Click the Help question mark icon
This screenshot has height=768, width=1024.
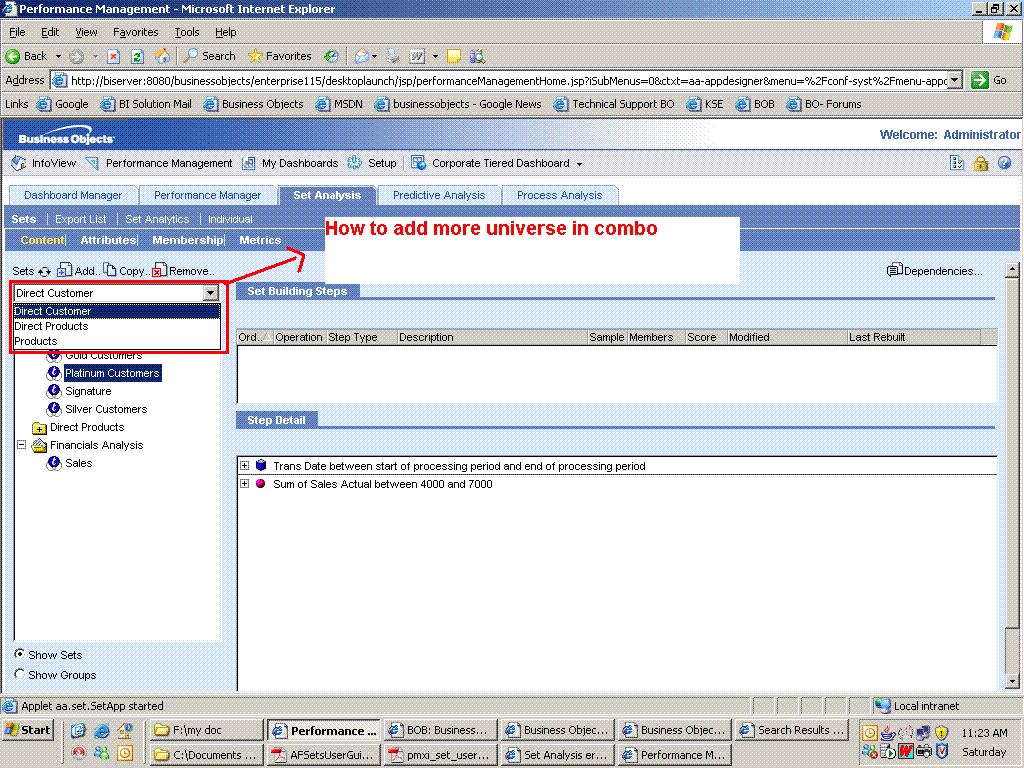click(1004, 163)
